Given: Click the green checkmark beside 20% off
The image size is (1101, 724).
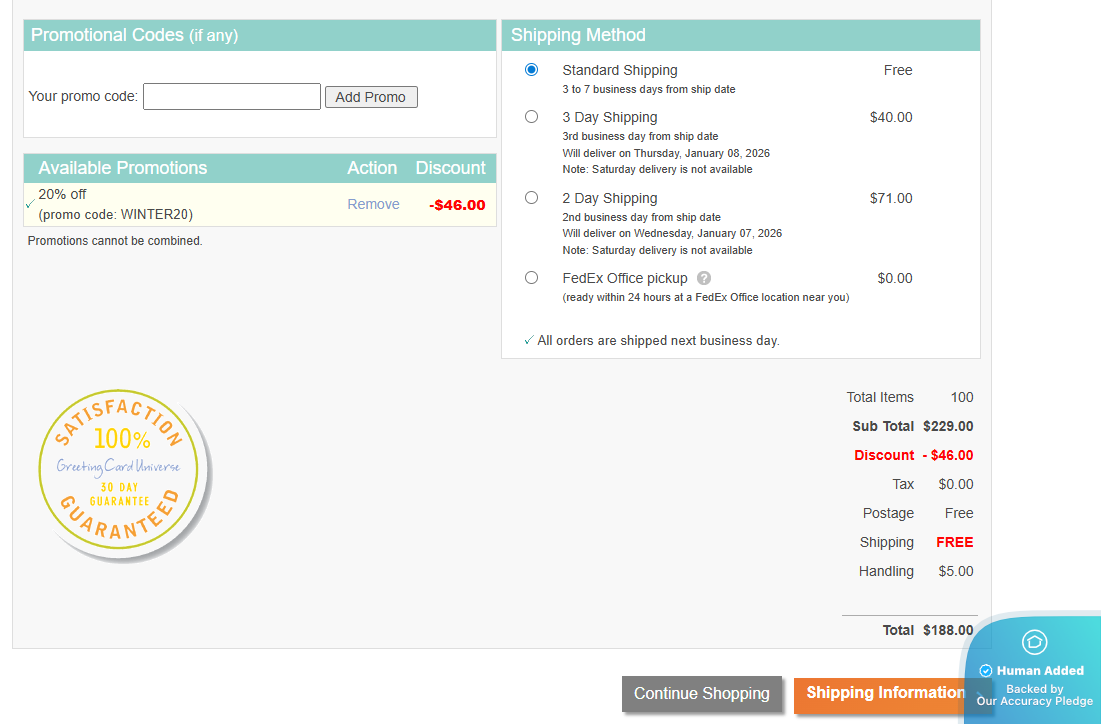Looking at the screenshot, I should [30, 204].
